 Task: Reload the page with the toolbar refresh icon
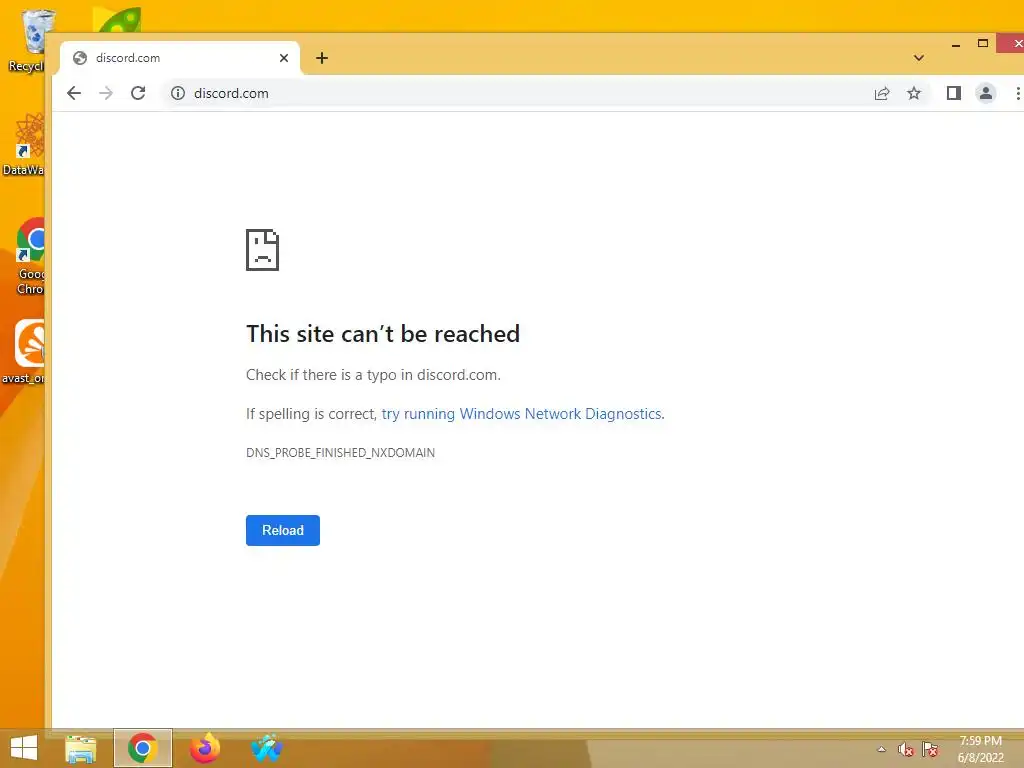[x=138, y=93]
